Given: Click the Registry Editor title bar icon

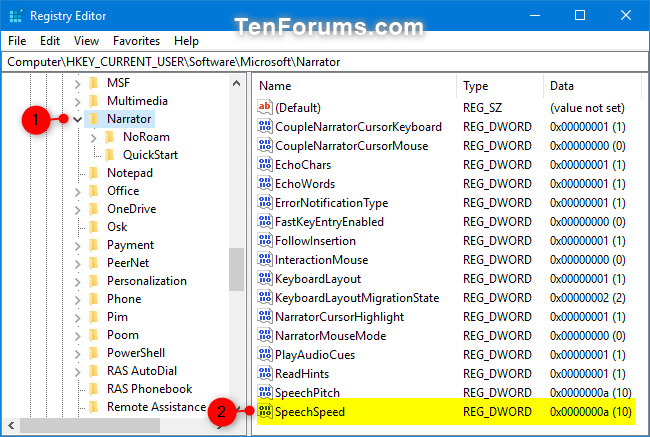Looking at the screenshot, I should (x=16, y=16).
